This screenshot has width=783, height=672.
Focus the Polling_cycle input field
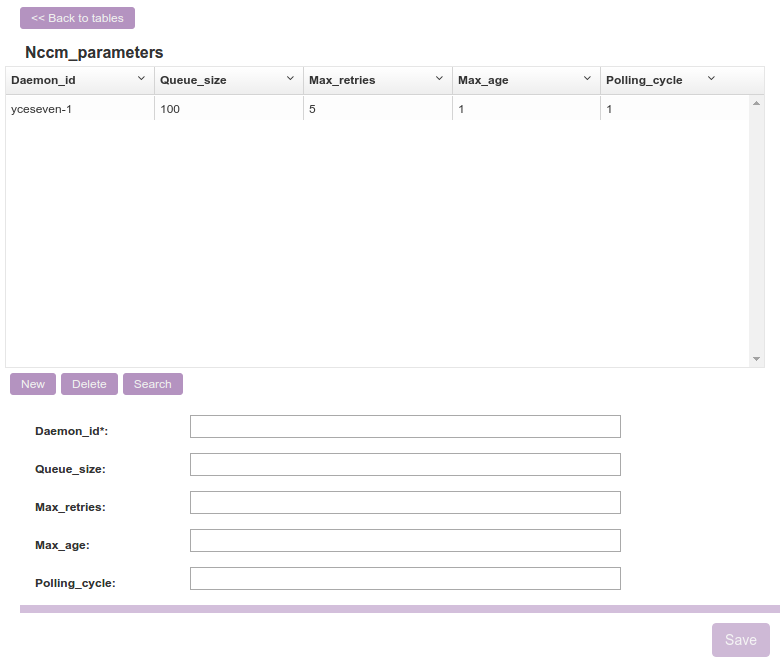coord(405,579)
